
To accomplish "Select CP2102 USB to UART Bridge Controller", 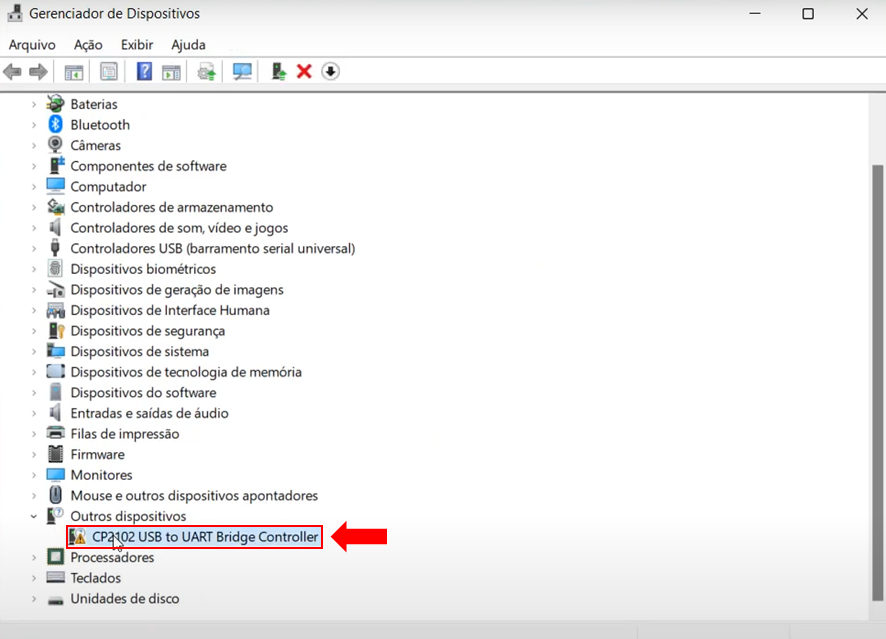I will (x=205, y=537).
